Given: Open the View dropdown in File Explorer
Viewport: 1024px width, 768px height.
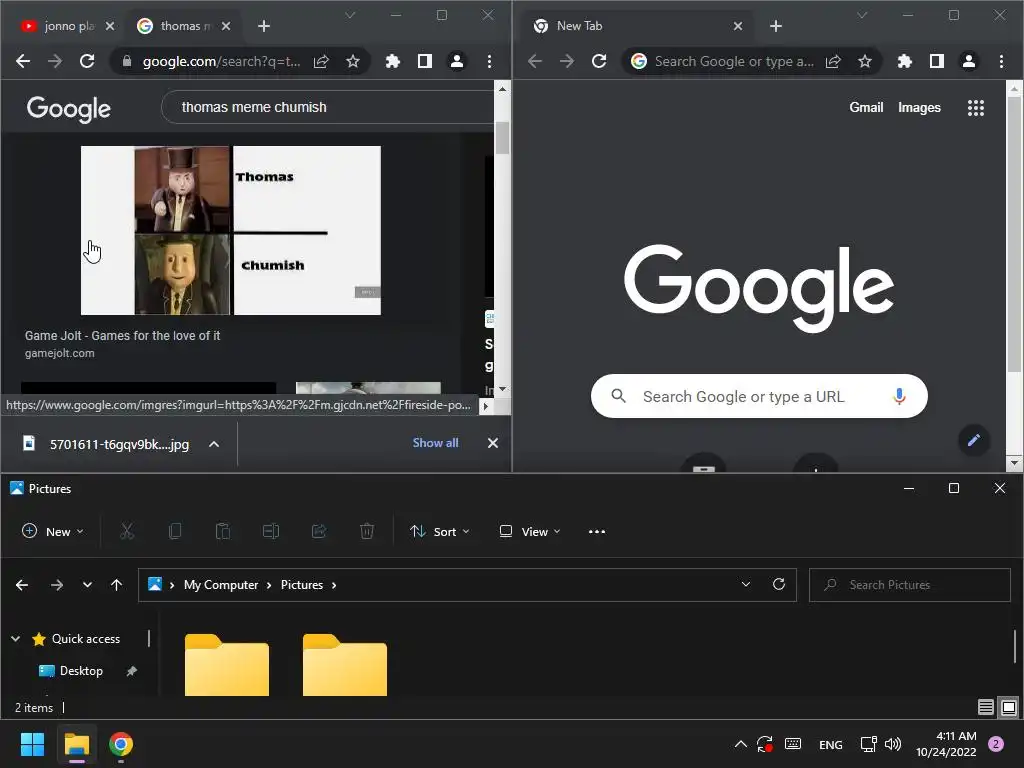Looking at the screenshot, I should pyautogui.click(x=530, y=532).
